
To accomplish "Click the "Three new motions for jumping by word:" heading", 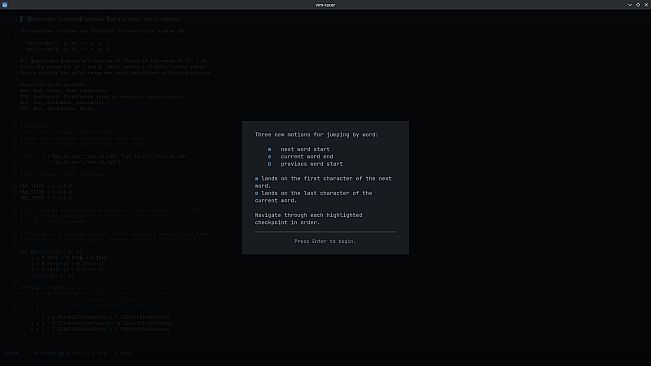I will pyautogui.click(x=316, y=134).
